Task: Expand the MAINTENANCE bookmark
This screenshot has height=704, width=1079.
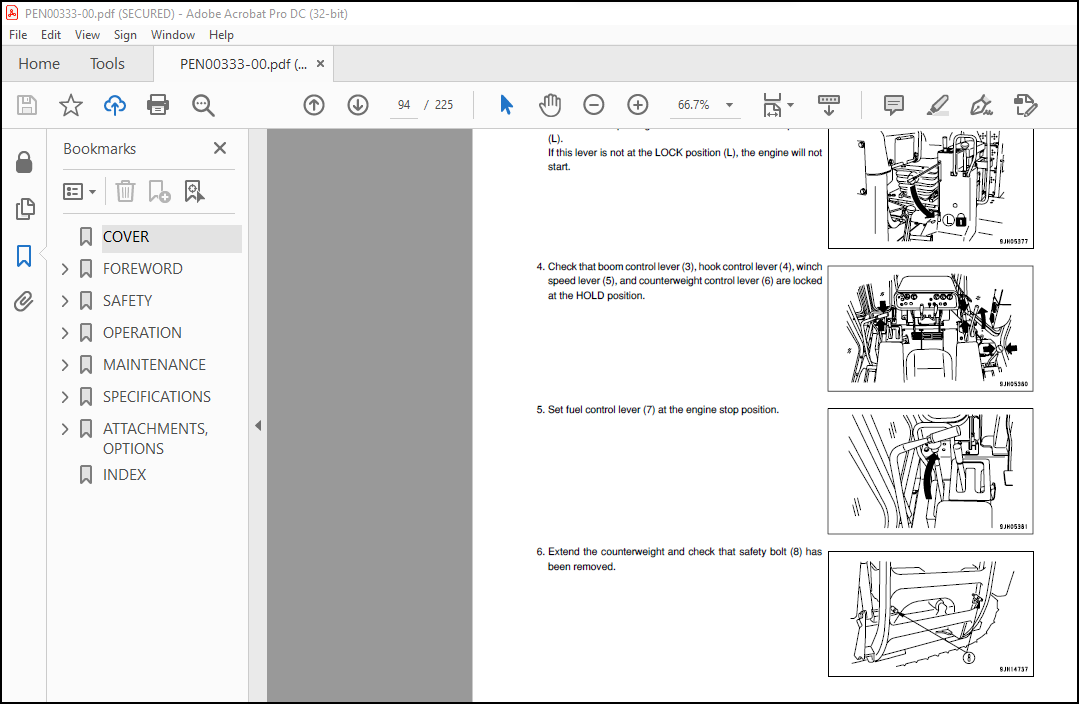Action: click(x=65, y=365)
